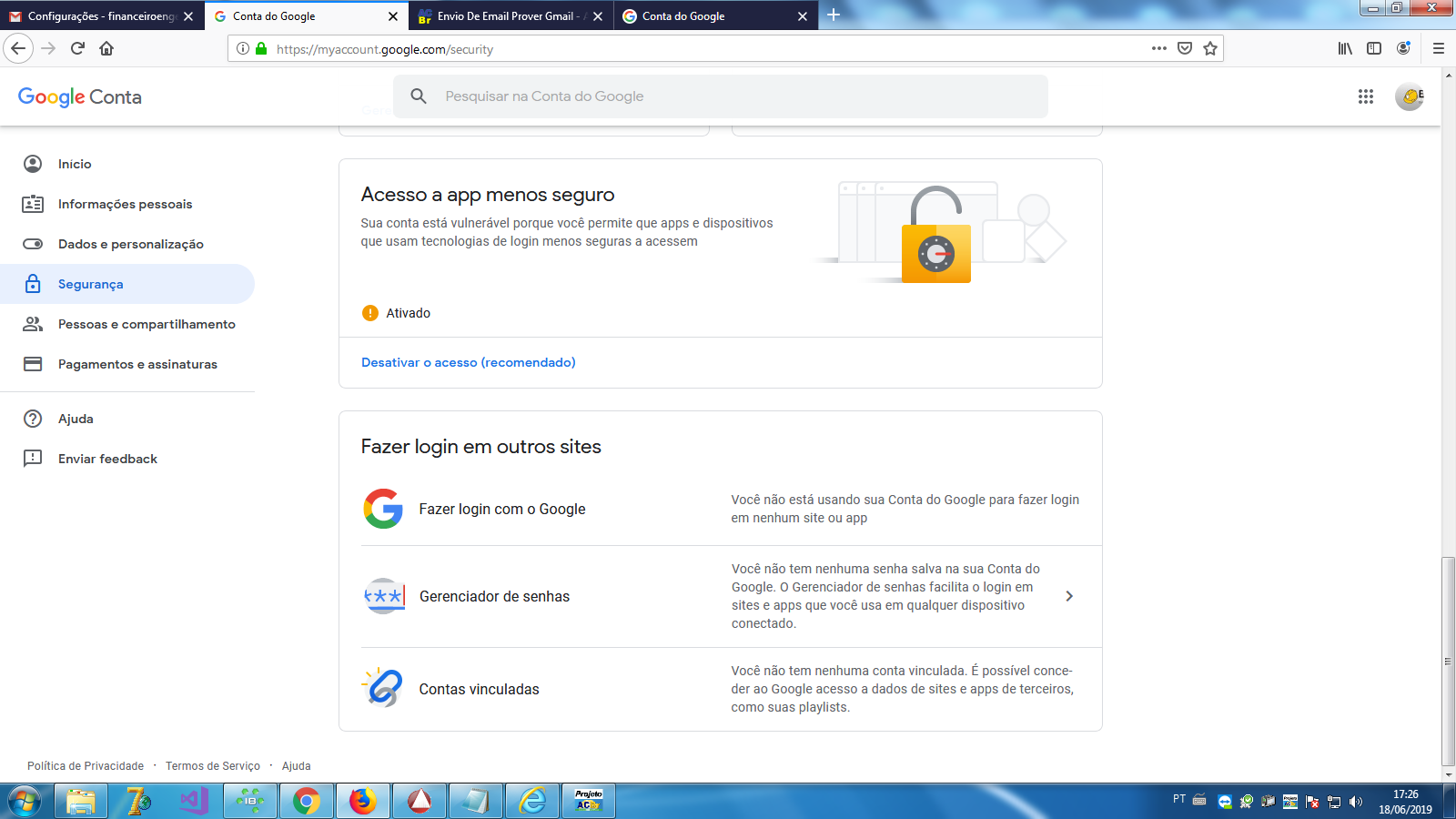
Task: Open Termos de Serviço footer link
Action: tap(213, 766)
